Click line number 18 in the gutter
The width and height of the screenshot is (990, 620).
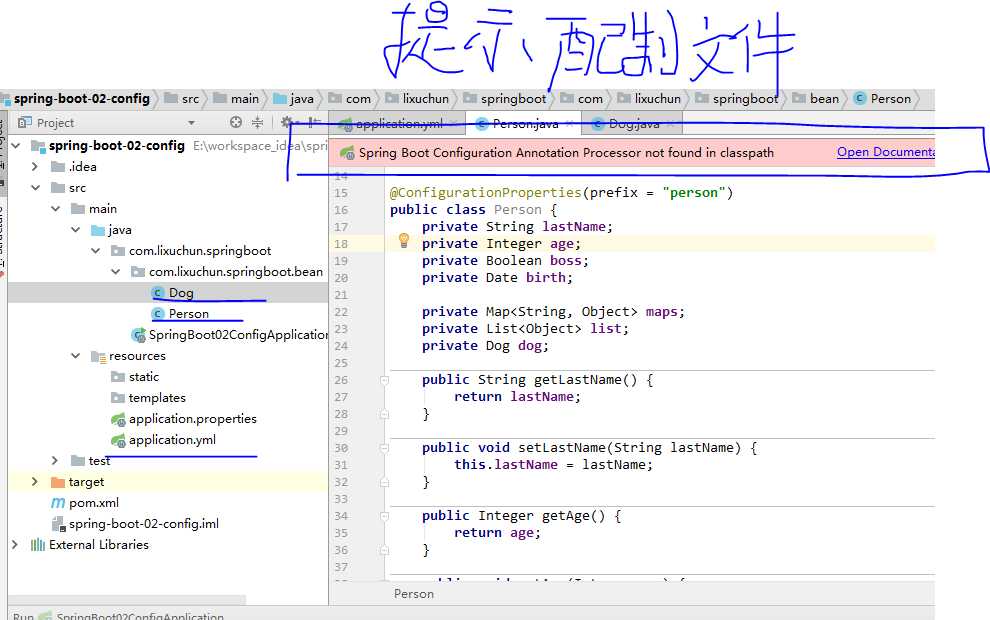341,244
